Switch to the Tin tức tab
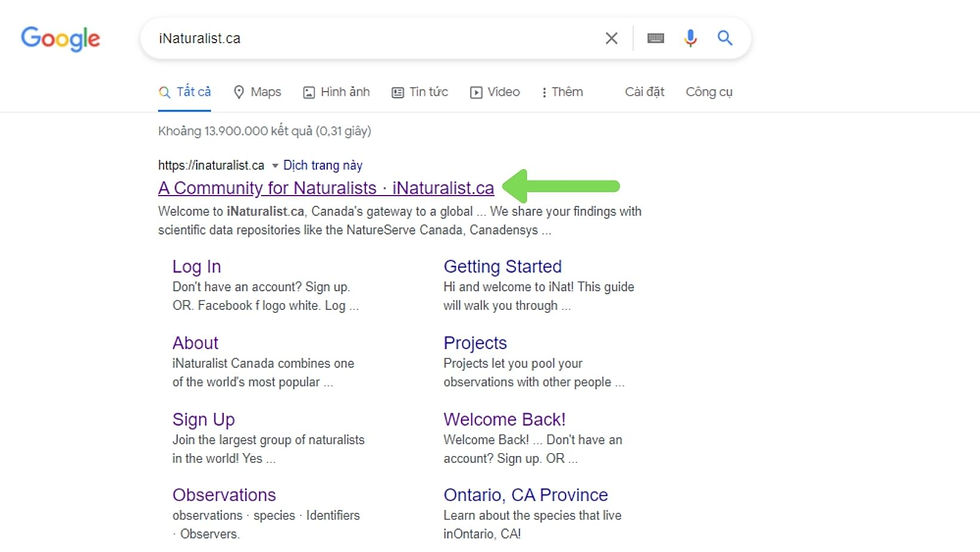This screenshot has height=552, width=980. point(420,92)
